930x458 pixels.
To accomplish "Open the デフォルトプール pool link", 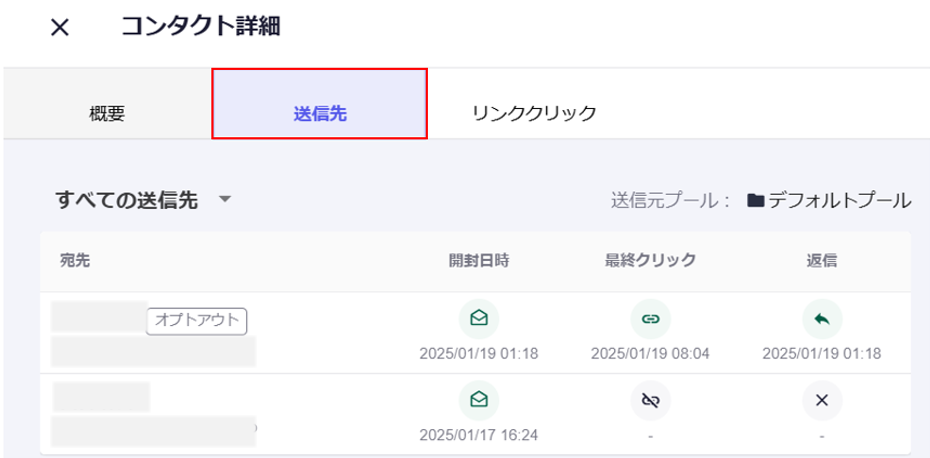I will (839, 201).
